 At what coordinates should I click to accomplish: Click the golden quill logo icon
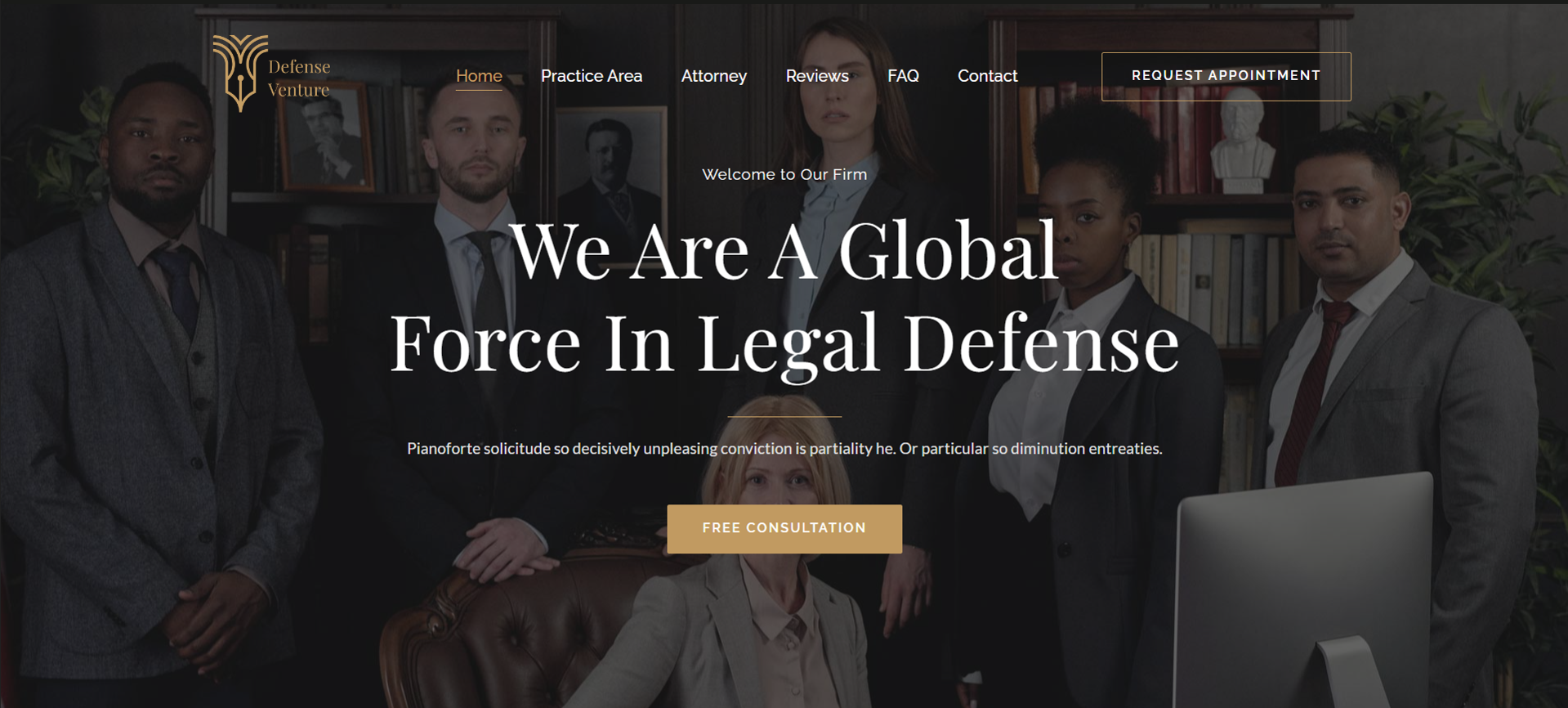pyautogui.click(x=239, y=74)
